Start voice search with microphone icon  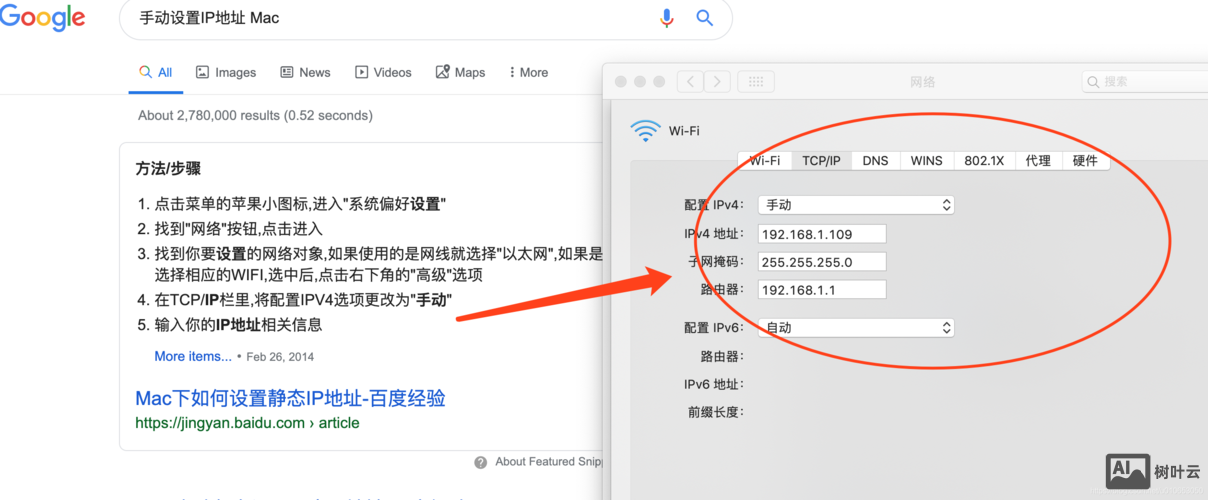pos(667,18)
